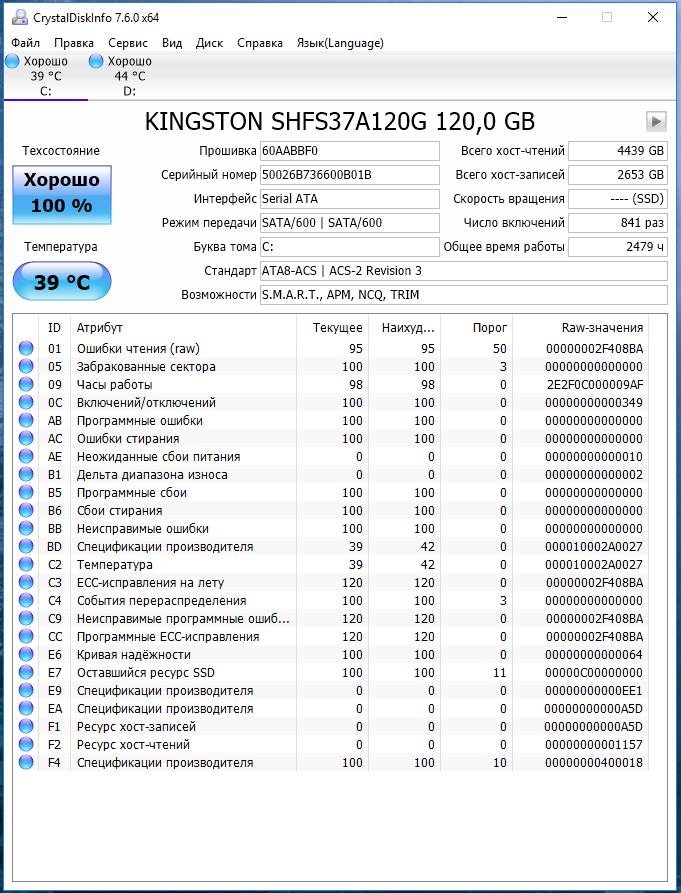
Task: Click the status orb for Дельта диапазона износа
Action: [26, 474]
